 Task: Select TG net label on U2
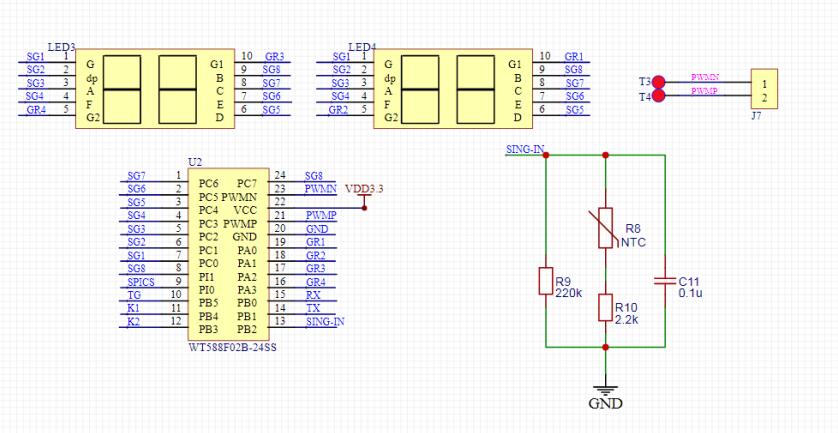(x=134, y=295)
